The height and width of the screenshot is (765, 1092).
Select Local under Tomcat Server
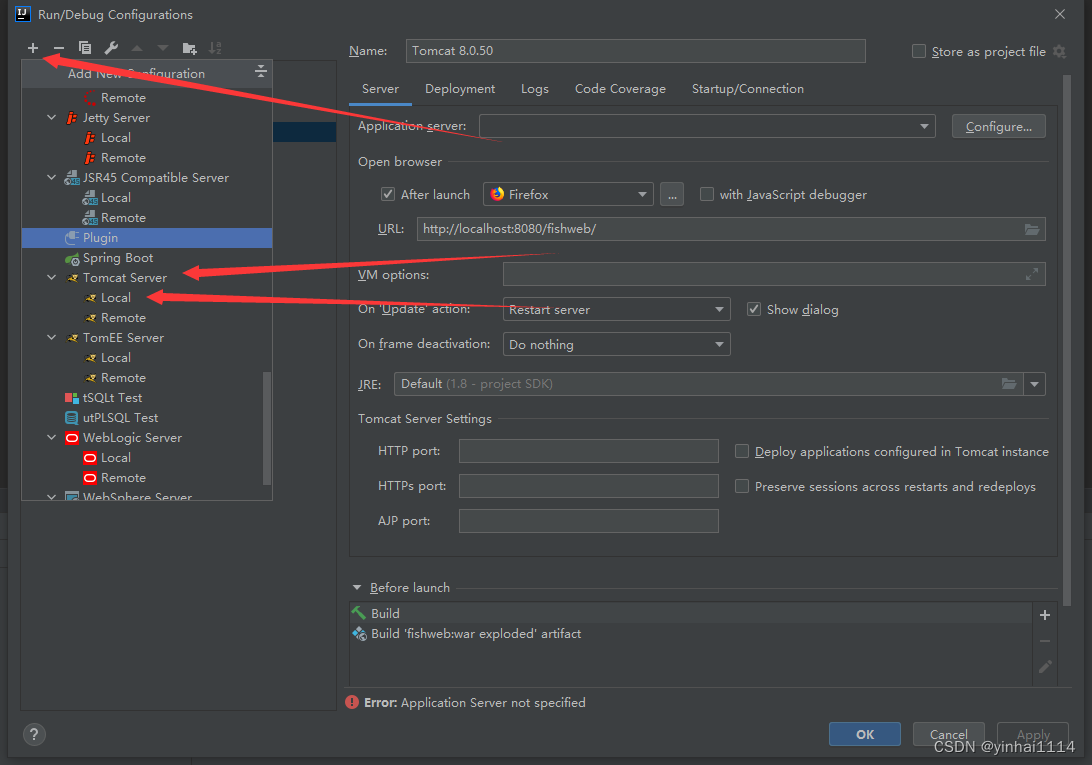147,298
